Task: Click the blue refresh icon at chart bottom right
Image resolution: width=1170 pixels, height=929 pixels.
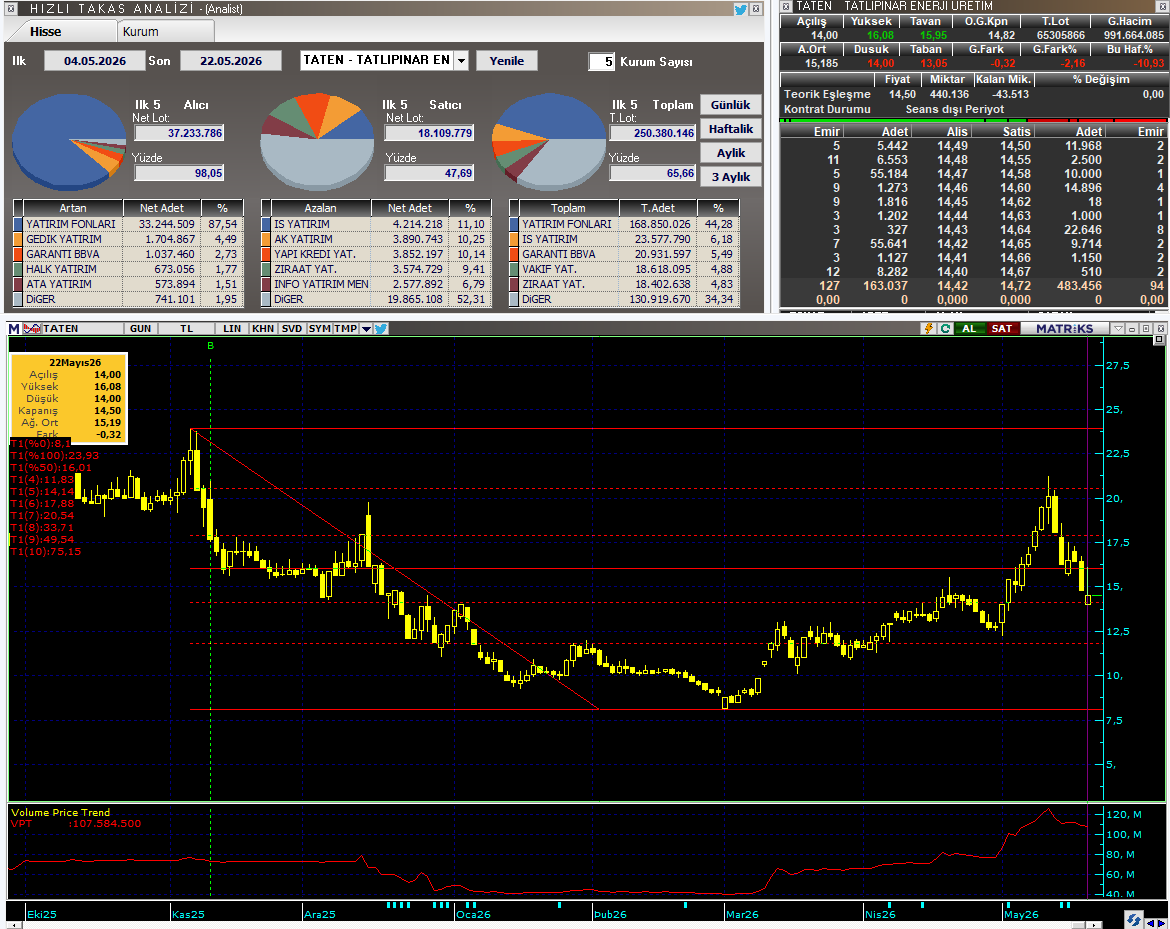Action: point(1134,920)
